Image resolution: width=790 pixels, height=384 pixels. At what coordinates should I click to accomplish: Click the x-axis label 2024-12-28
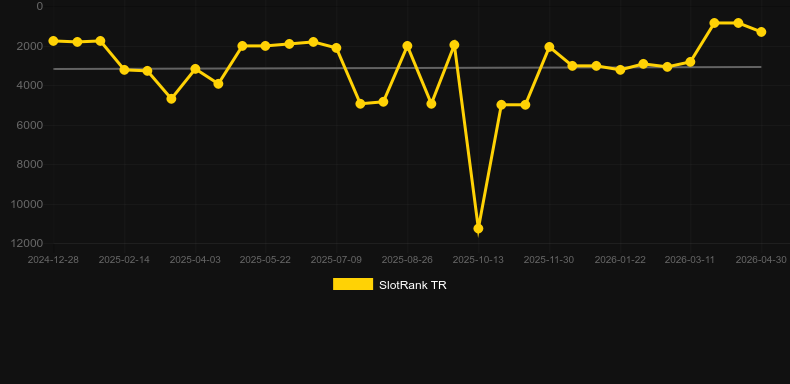point(53,260)
